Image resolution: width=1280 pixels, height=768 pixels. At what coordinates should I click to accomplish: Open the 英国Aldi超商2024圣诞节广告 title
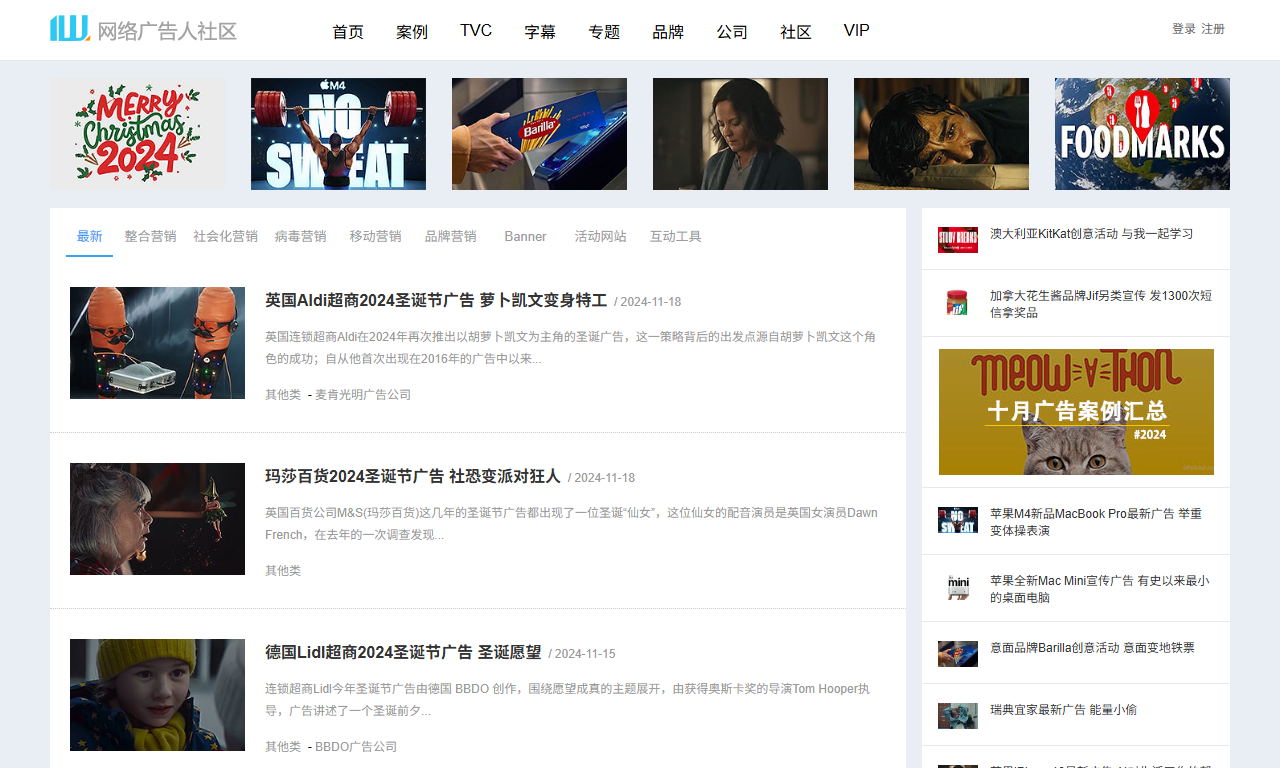(436, 300)
